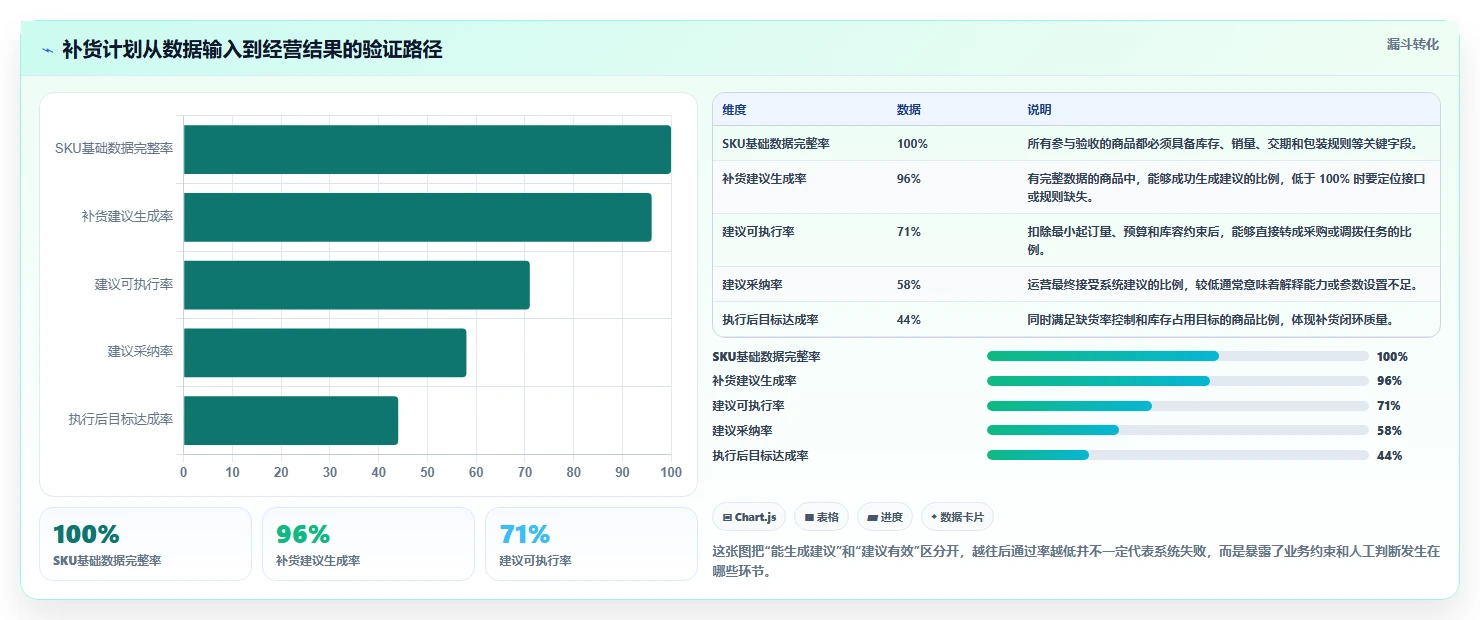Click the 建议可执行率 cell in the table
Screen dimensions: 1480x620
point(758,232)
